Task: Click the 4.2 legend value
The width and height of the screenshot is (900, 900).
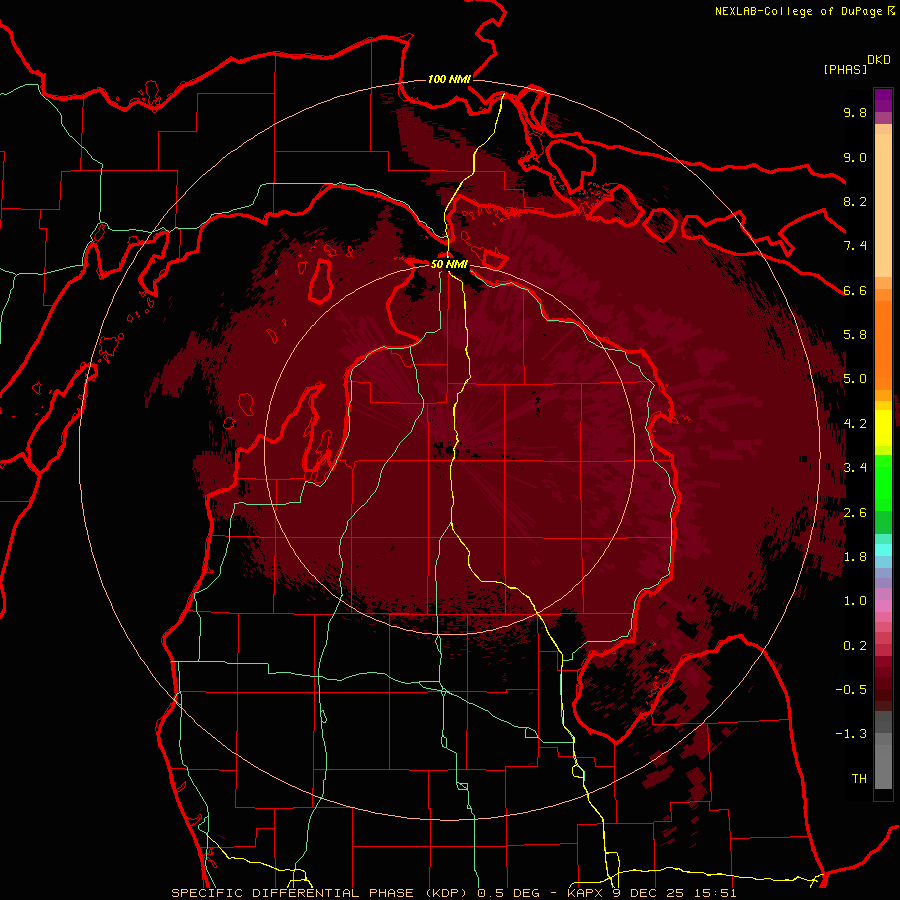Action: (x=855, y=424)
